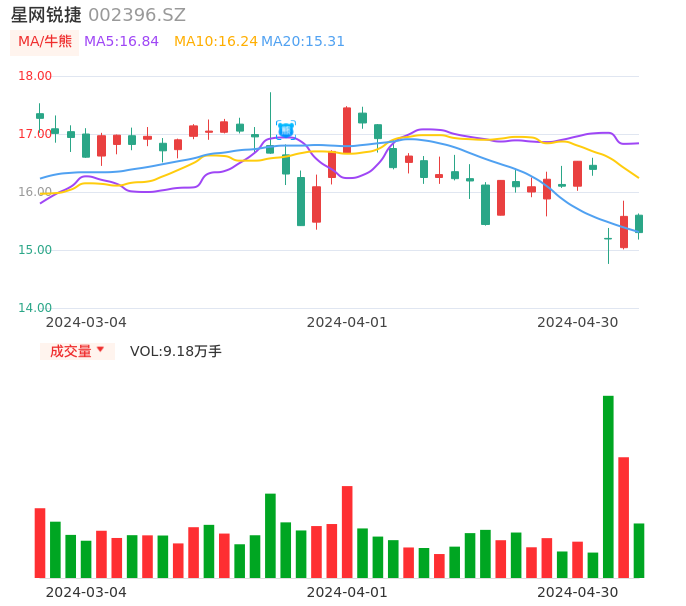Click the MA10:16.24 legend label
This screenshot has height=606, width=686.
215,42
